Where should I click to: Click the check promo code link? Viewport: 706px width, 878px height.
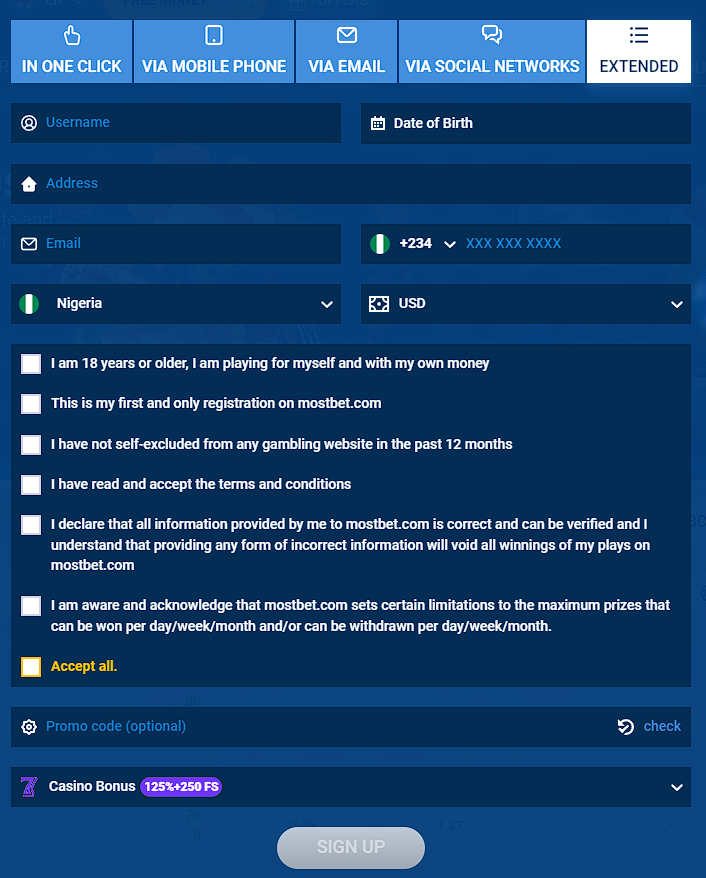[661, 727]
